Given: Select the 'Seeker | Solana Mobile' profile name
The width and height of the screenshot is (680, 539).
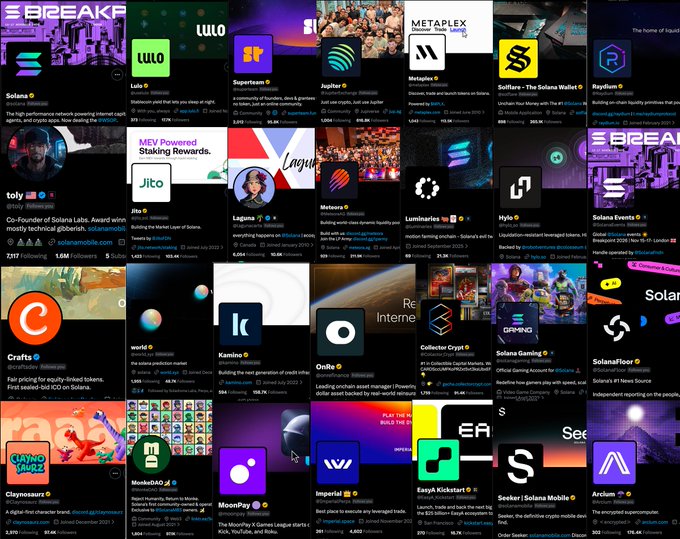Looking at the screenshot, I should pos(533,498).
